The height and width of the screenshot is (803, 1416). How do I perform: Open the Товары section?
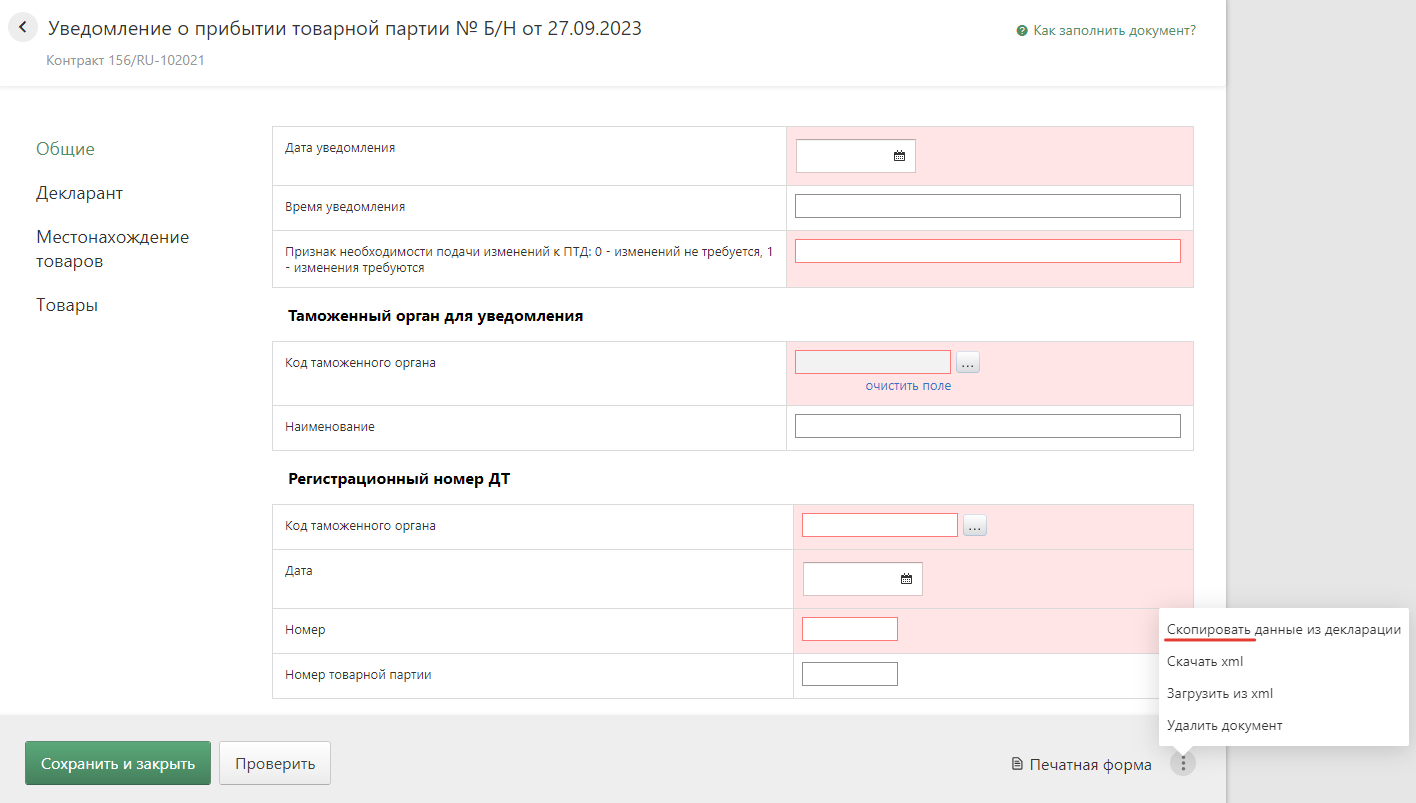pos(67,305)
